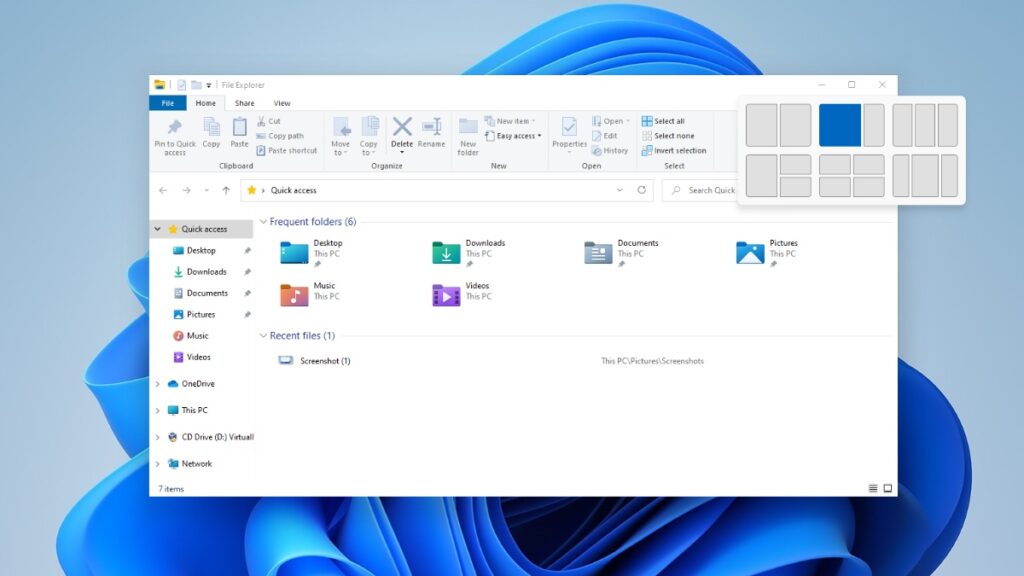Click the Rename icon in ribbon

click(x=432, y=127)
